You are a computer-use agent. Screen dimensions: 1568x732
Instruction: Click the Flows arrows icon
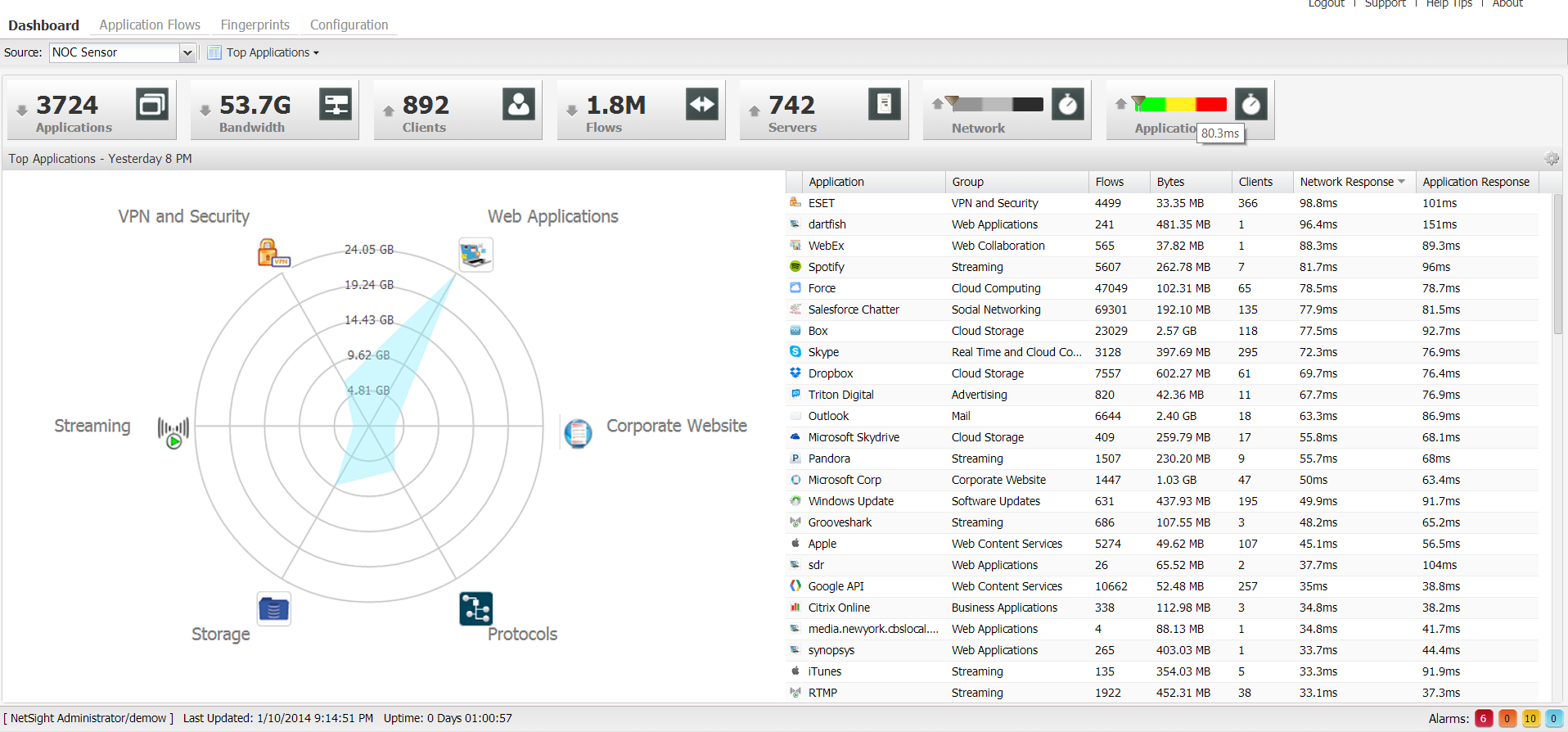click(x=702, y=104)
